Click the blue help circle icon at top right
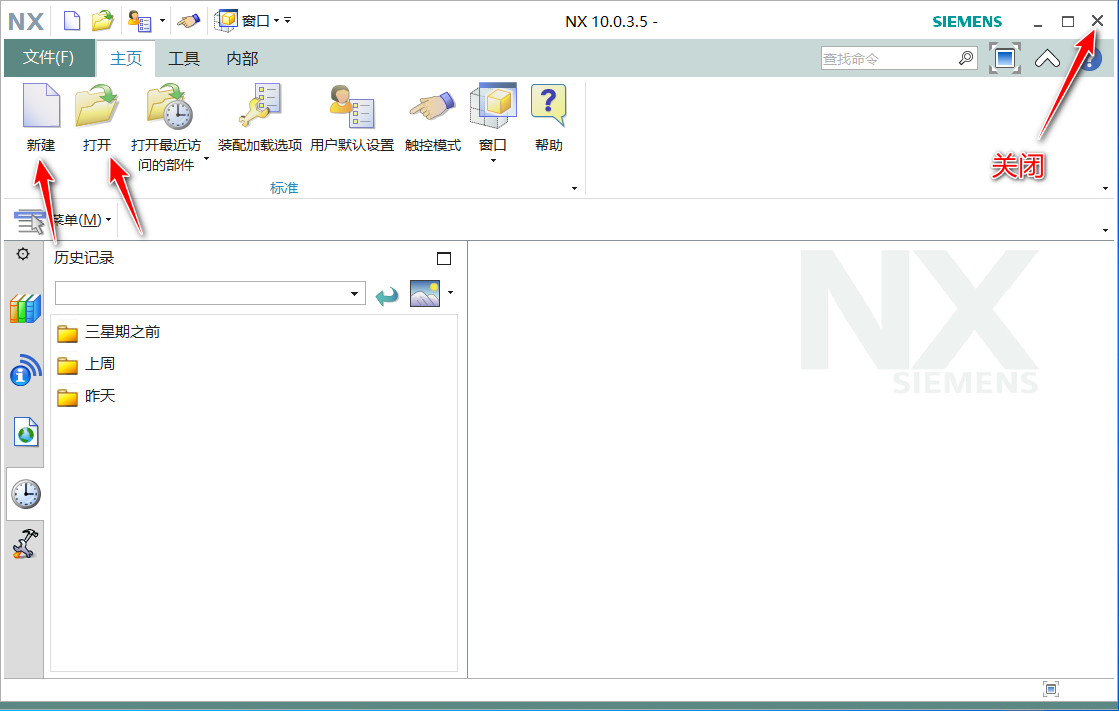Viewport: 1119px width, 711px height. coord(1091,60)
